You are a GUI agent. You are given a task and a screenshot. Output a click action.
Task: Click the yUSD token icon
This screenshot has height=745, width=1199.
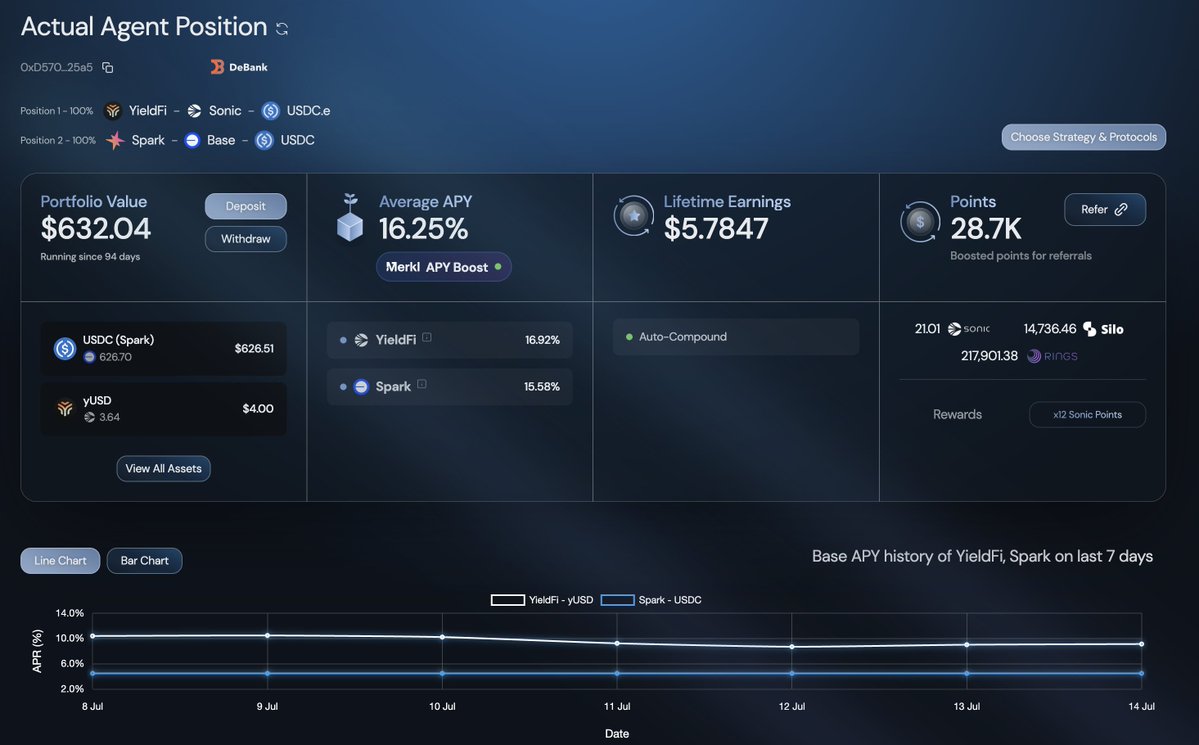[65, 408]
